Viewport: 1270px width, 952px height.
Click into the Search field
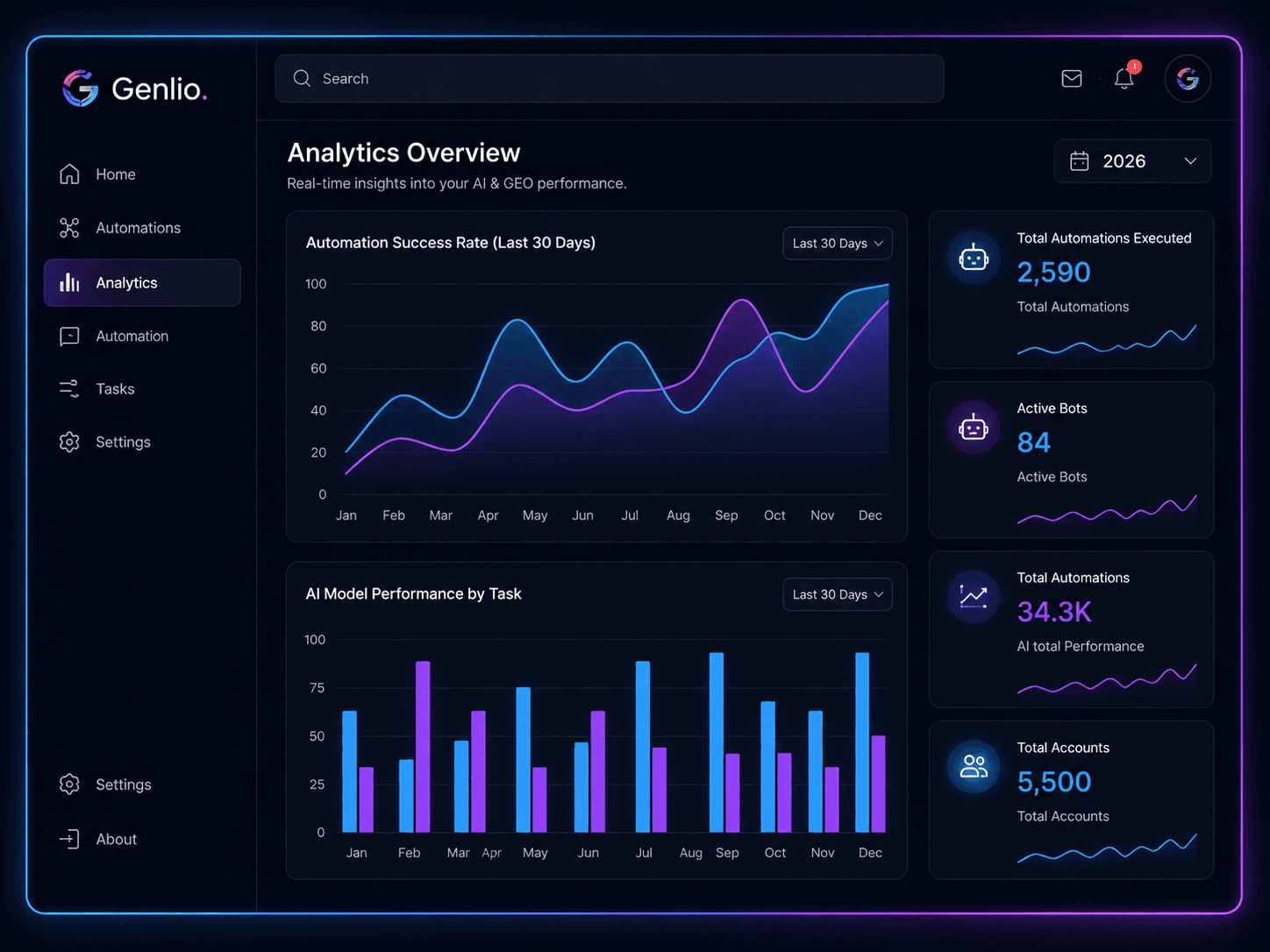coord(610,79)
